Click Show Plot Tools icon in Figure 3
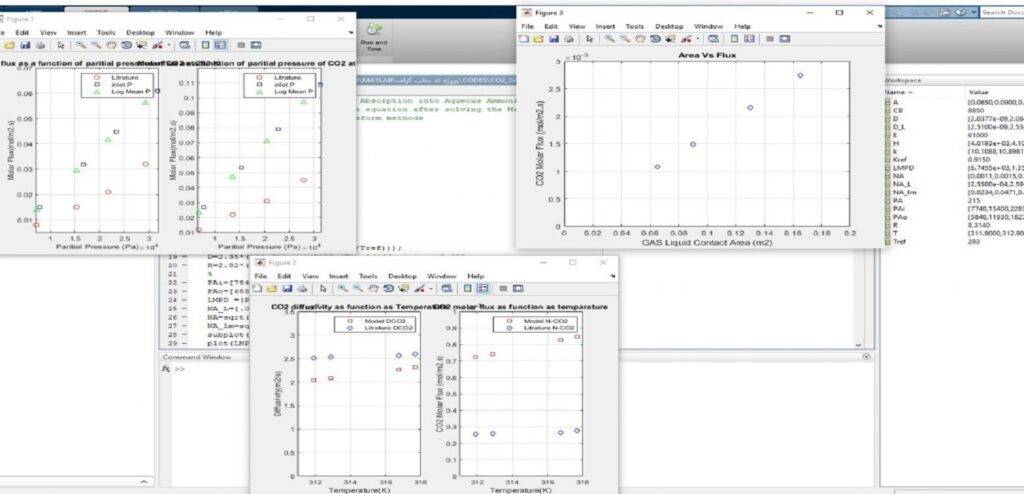The width and height of the screenshot is (1024, 494). pyautogui.click(x=785, y=39)
